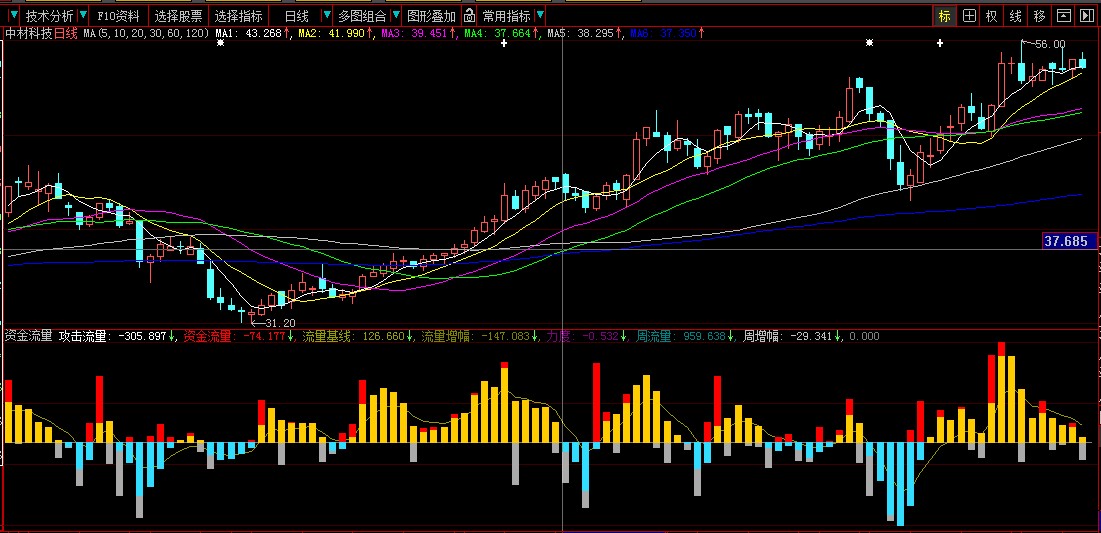The width and height of the screenshot is (1101, 533).
Task: Click the red 日线 period label in chart header
Action: click(66, 32)
